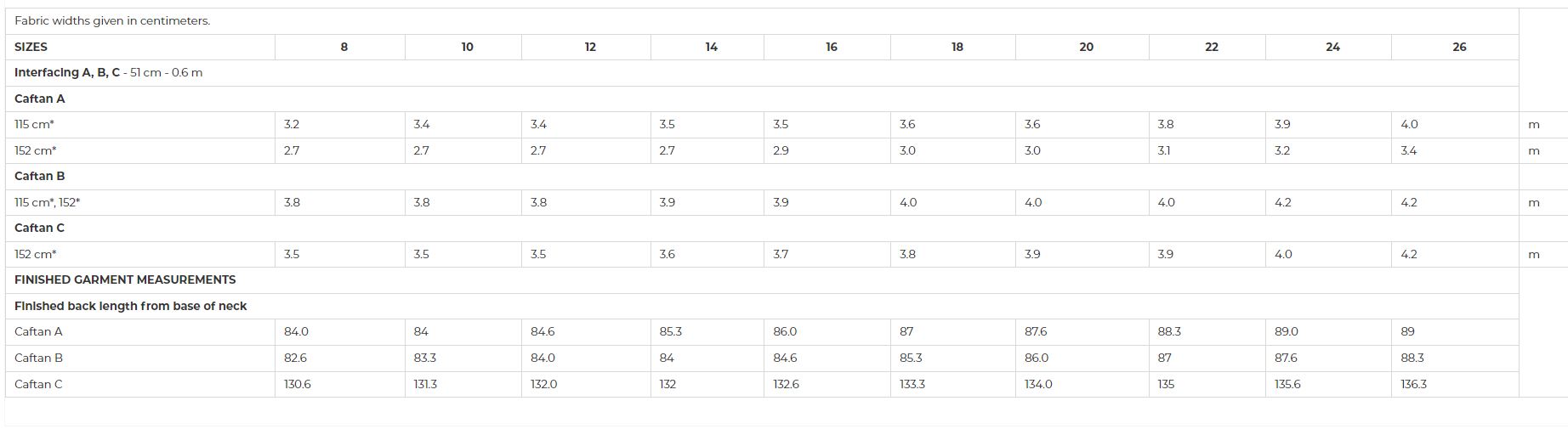Select the 130.6 back length for size 8
Image resolution: width=1568 pixels, height=429 pixels.
coord(298,384)
